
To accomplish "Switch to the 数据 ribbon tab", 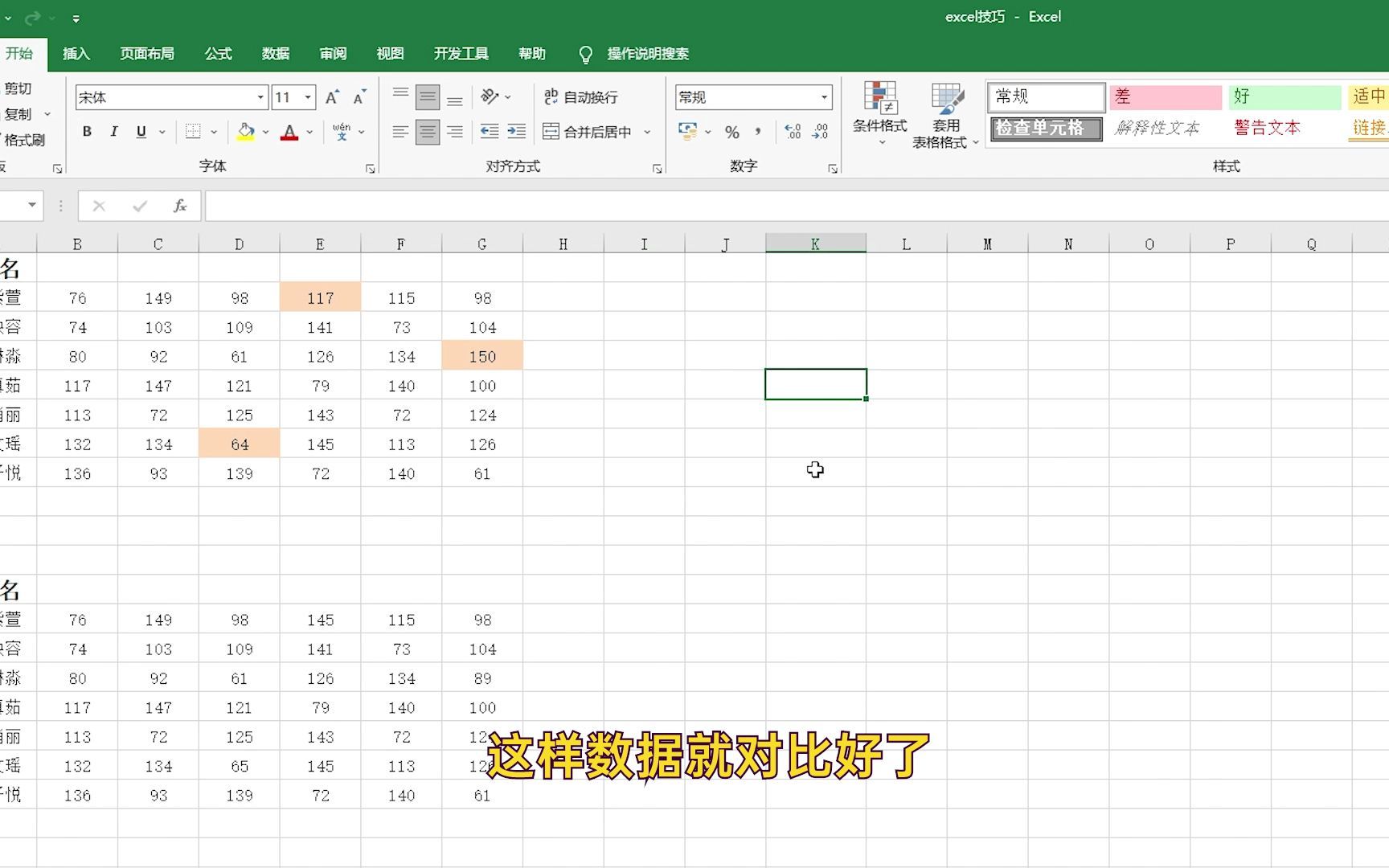I will click(x=275, y=53).
